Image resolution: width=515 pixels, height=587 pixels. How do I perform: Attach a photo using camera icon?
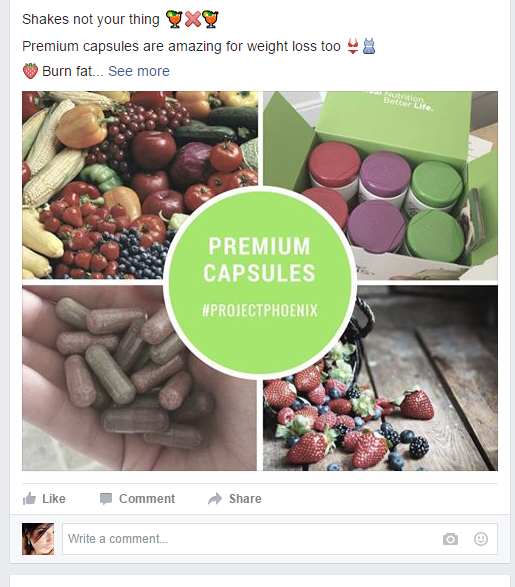[x=450, y=539]
